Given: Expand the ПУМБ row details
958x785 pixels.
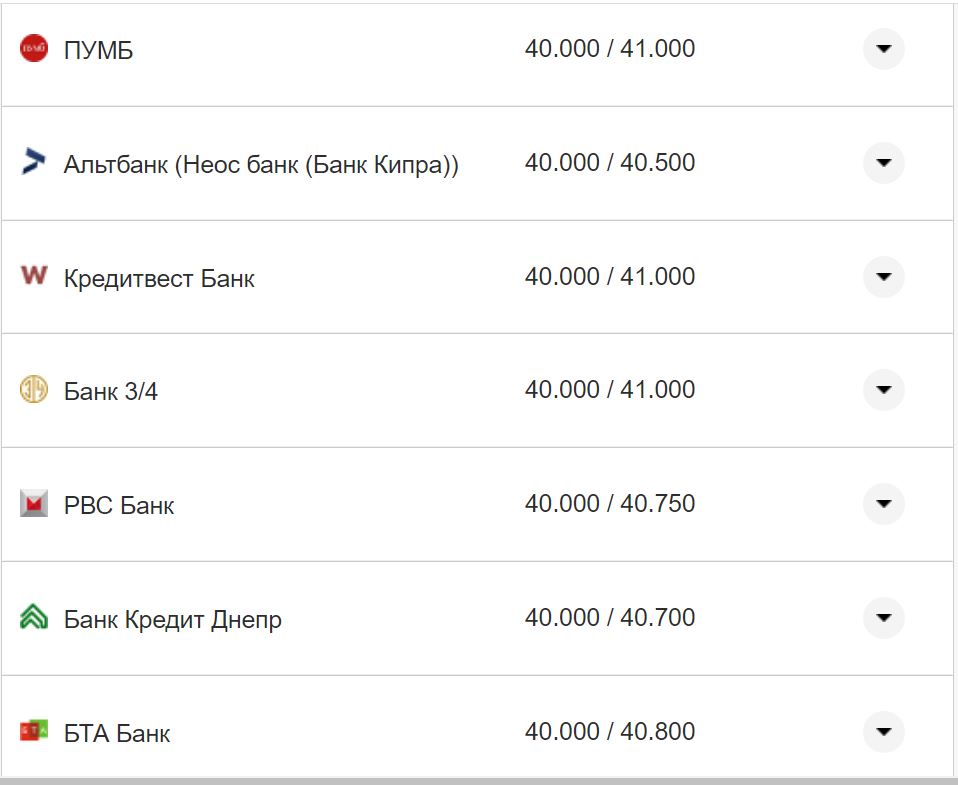Looking at the screenshot, I should [883, 49].
